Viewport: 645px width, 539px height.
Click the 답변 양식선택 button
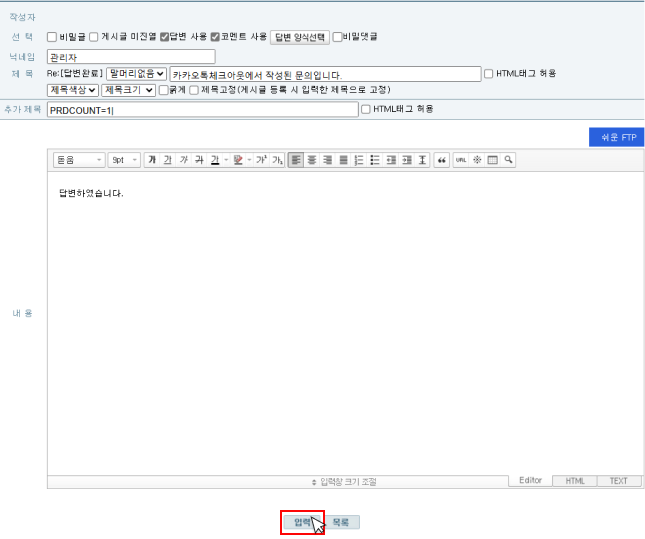pyautogui.click(x=300, y=37)
